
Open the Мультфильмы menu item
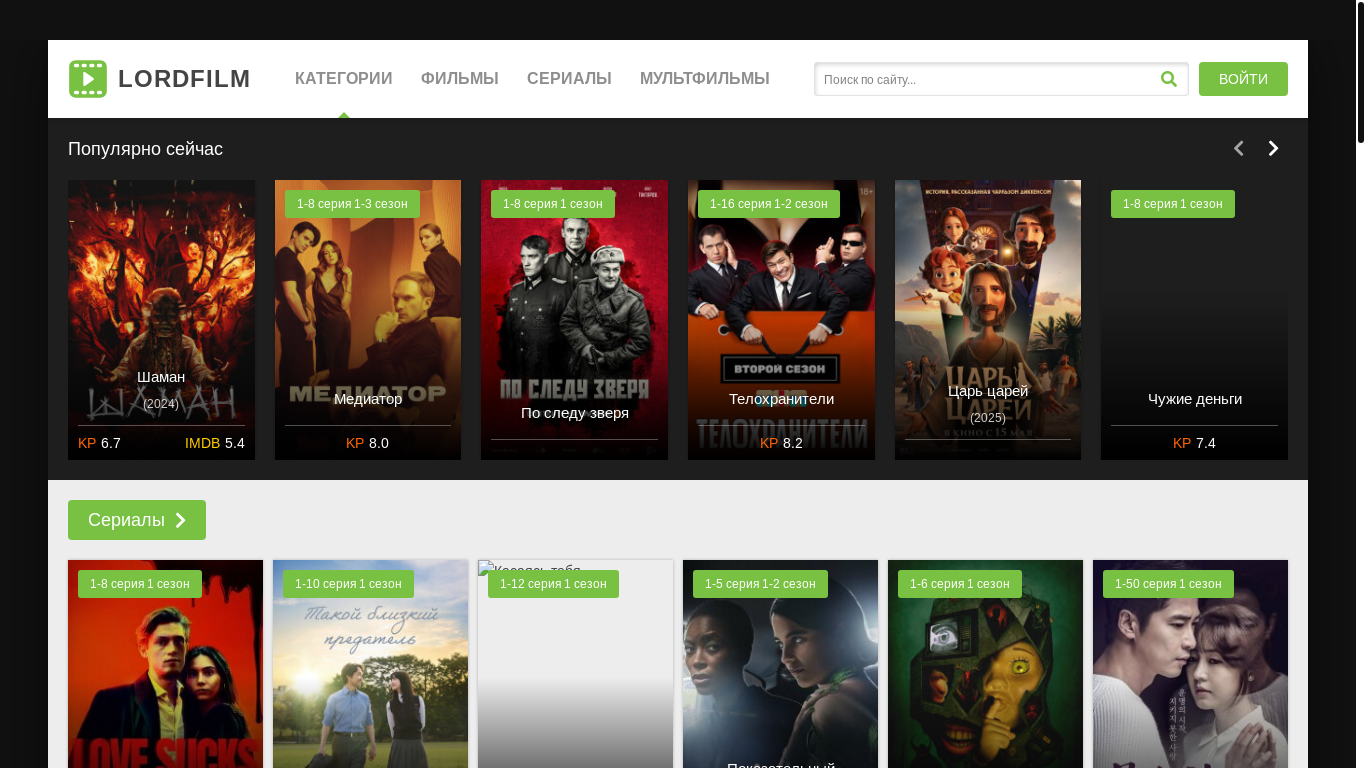click(705, 79)
